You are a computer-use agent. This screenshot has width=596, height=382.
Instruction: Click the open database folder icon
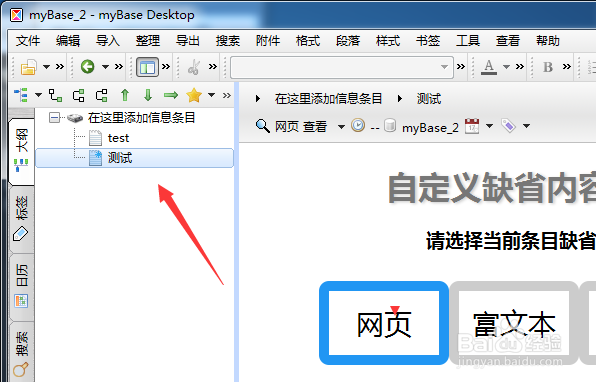[x=29, y=67]
